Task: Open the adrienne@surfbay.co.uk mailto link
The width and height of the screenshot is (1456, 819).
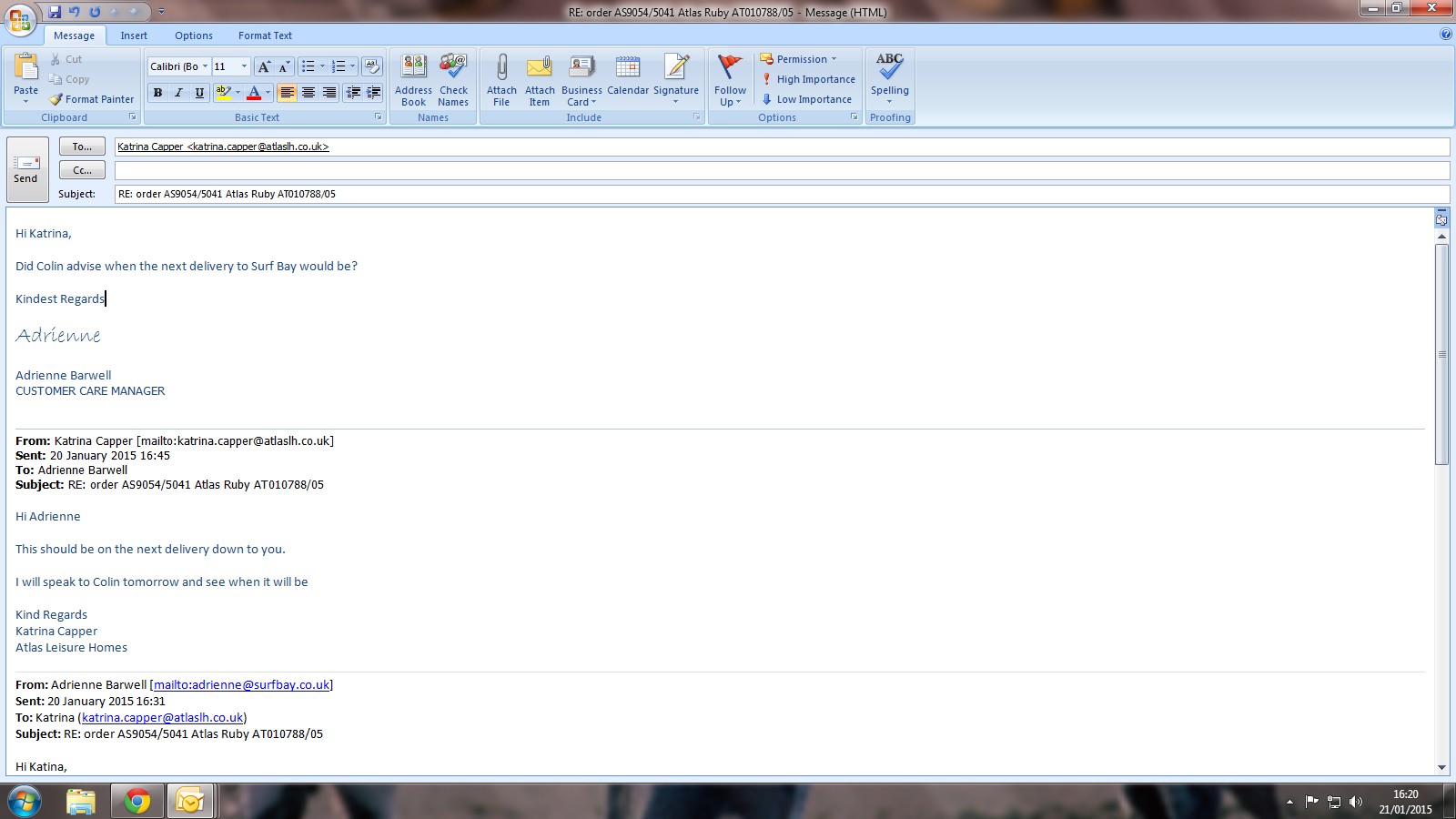Action: coord(241,685)
